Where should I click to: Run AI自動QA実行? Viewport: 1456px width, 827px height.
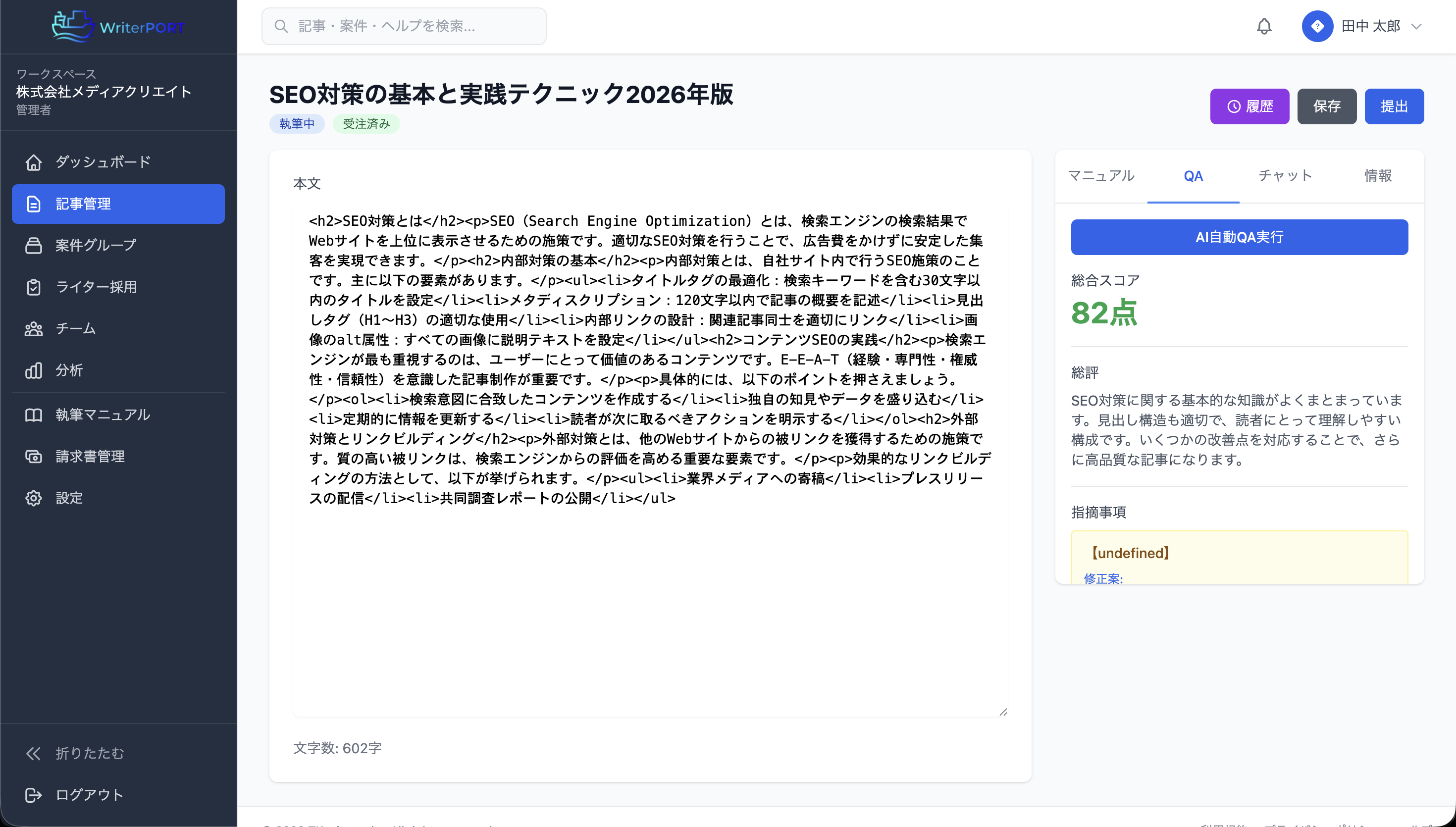coord(1239,237)
